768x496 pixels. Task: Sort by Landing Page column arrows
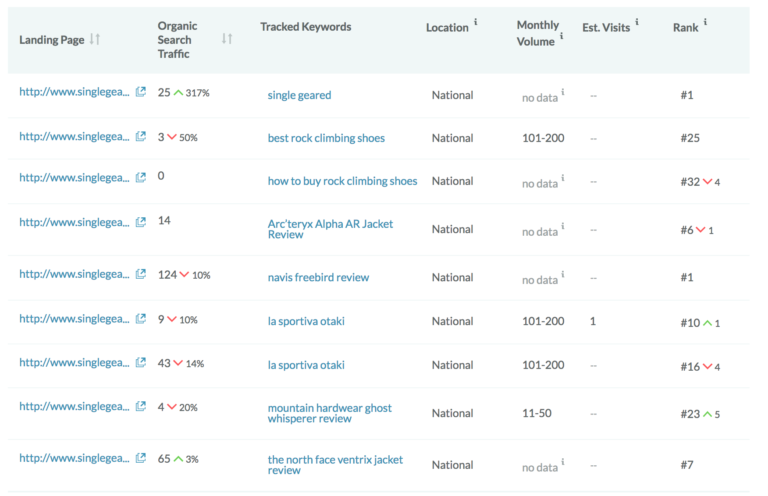[x=95, y=39]
